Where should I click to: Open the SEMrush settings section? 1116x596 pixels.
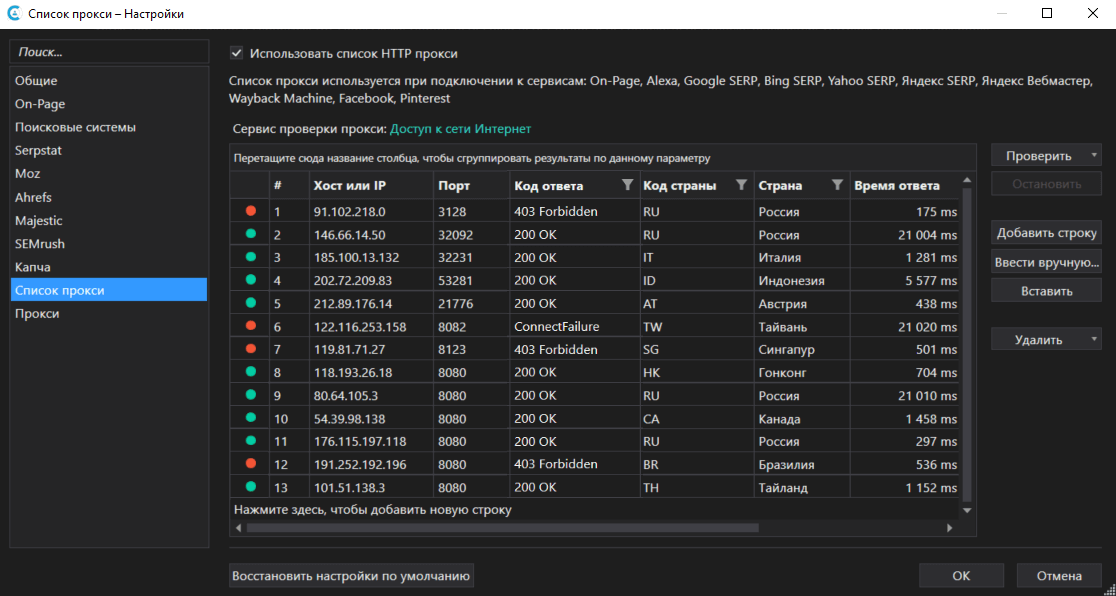click(x=108, y=244)
